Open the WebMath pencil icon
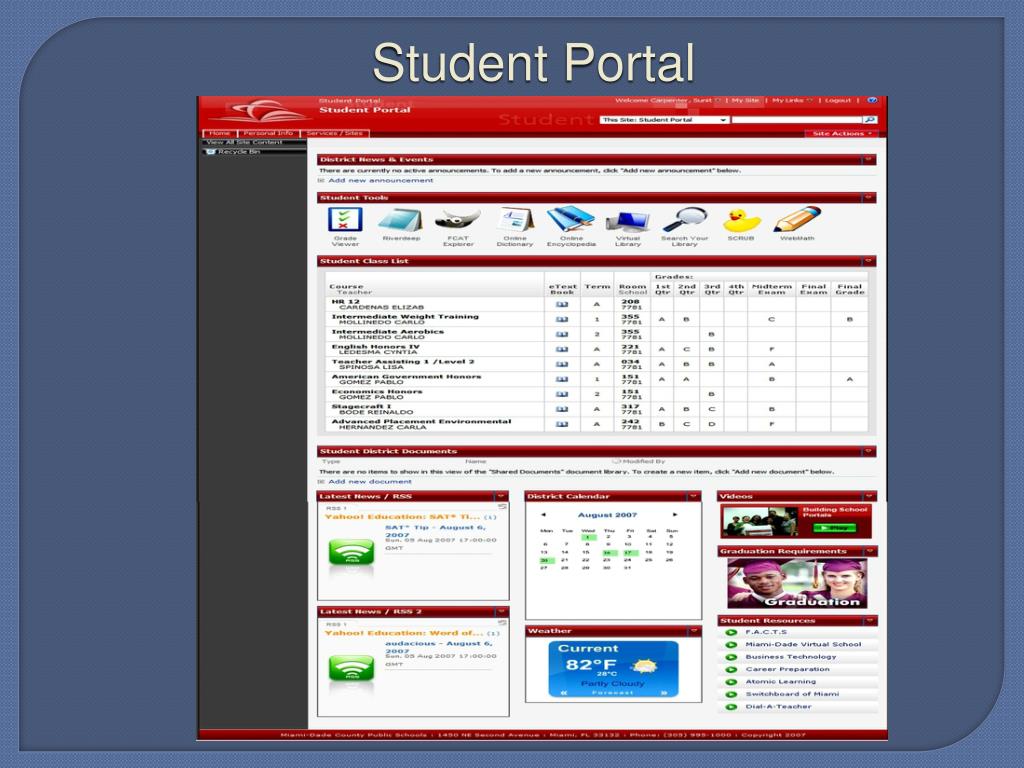The height and width of the screenshot is (768, 1024). click(x=797, y=220)
